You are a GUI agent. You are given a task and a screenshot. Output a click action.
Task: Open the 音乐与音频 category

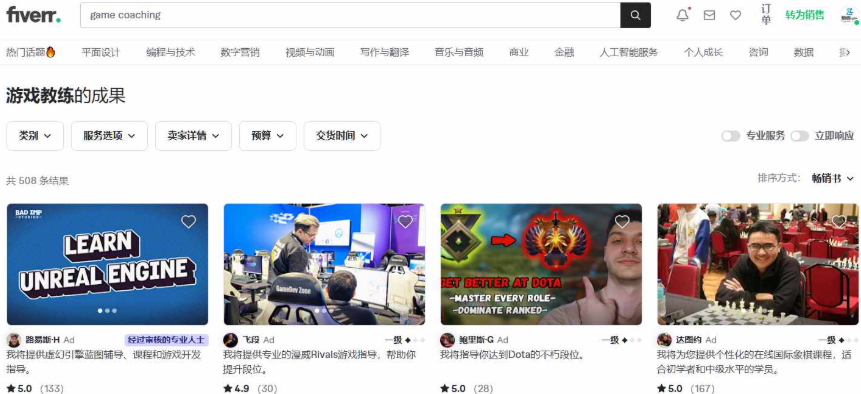459,52
